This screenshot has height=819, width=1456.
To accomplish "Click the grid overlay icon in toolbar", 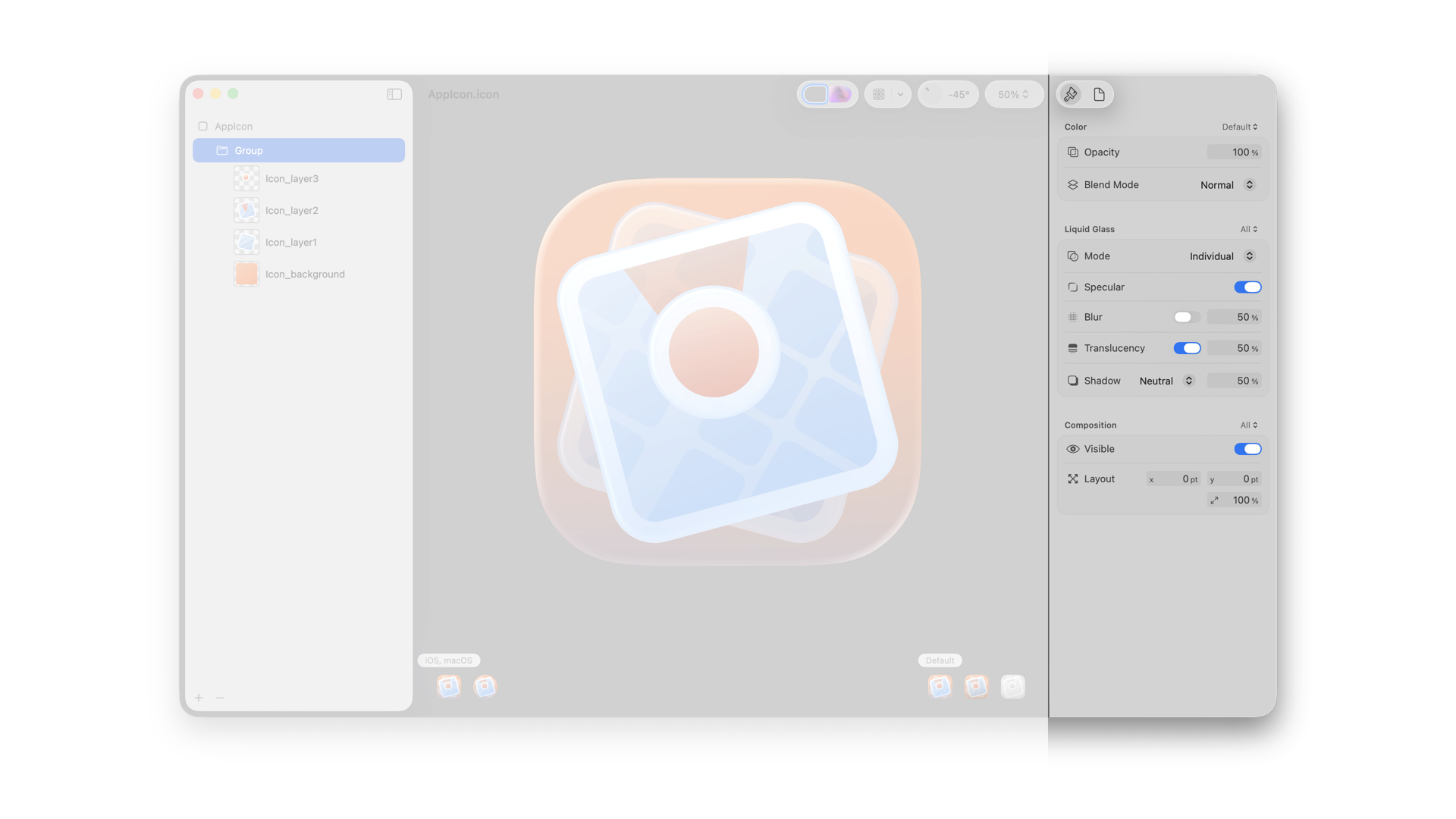I will point(879,94).
